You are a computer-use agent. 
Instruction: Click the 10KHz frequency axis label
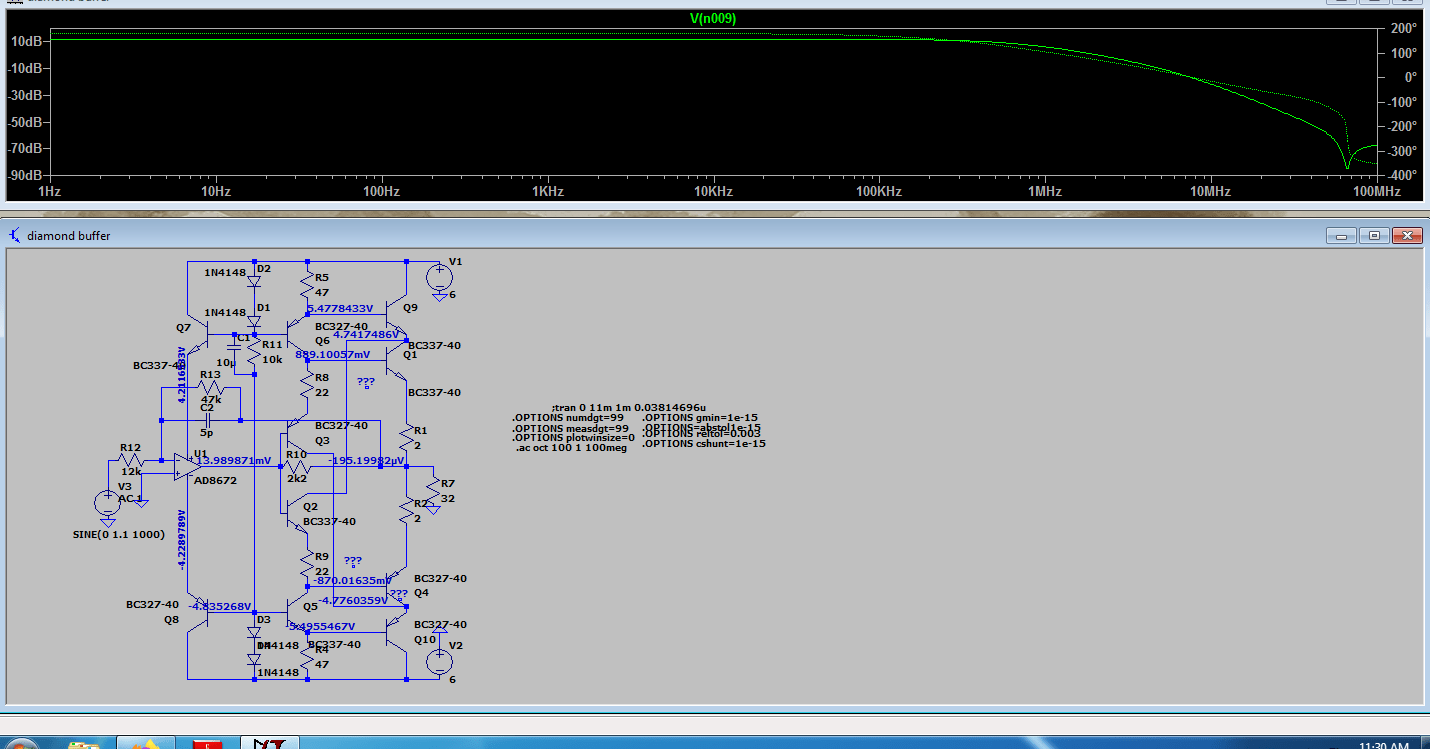712,190
